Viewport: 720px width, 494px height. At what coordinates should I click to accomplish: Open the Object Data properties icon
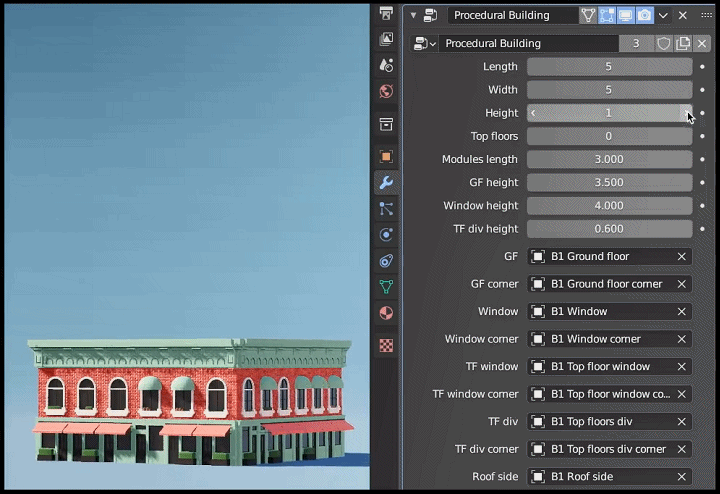[x=386, y=287]
